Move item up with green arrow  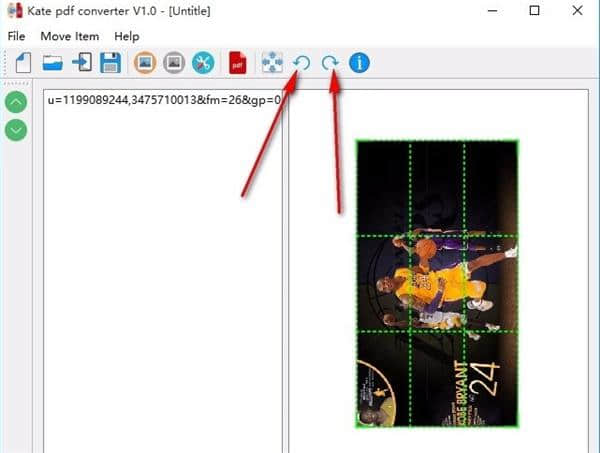coord(16,102)
